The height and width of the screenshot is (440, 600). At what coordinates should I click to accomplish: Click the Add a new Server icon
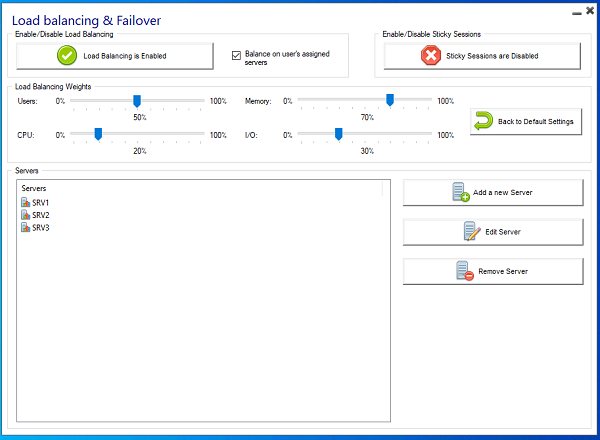point(460,192)
